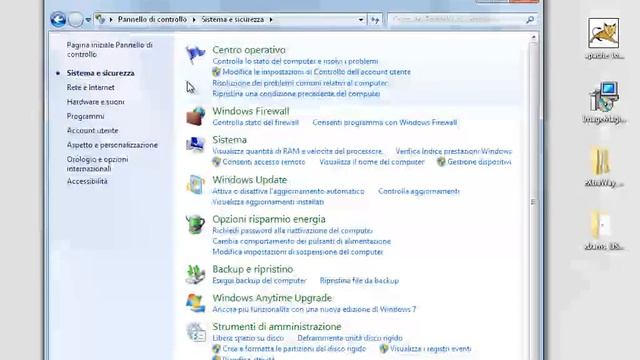
Task: Click Visualizza i registri eventi link
Action: point(430,349)
